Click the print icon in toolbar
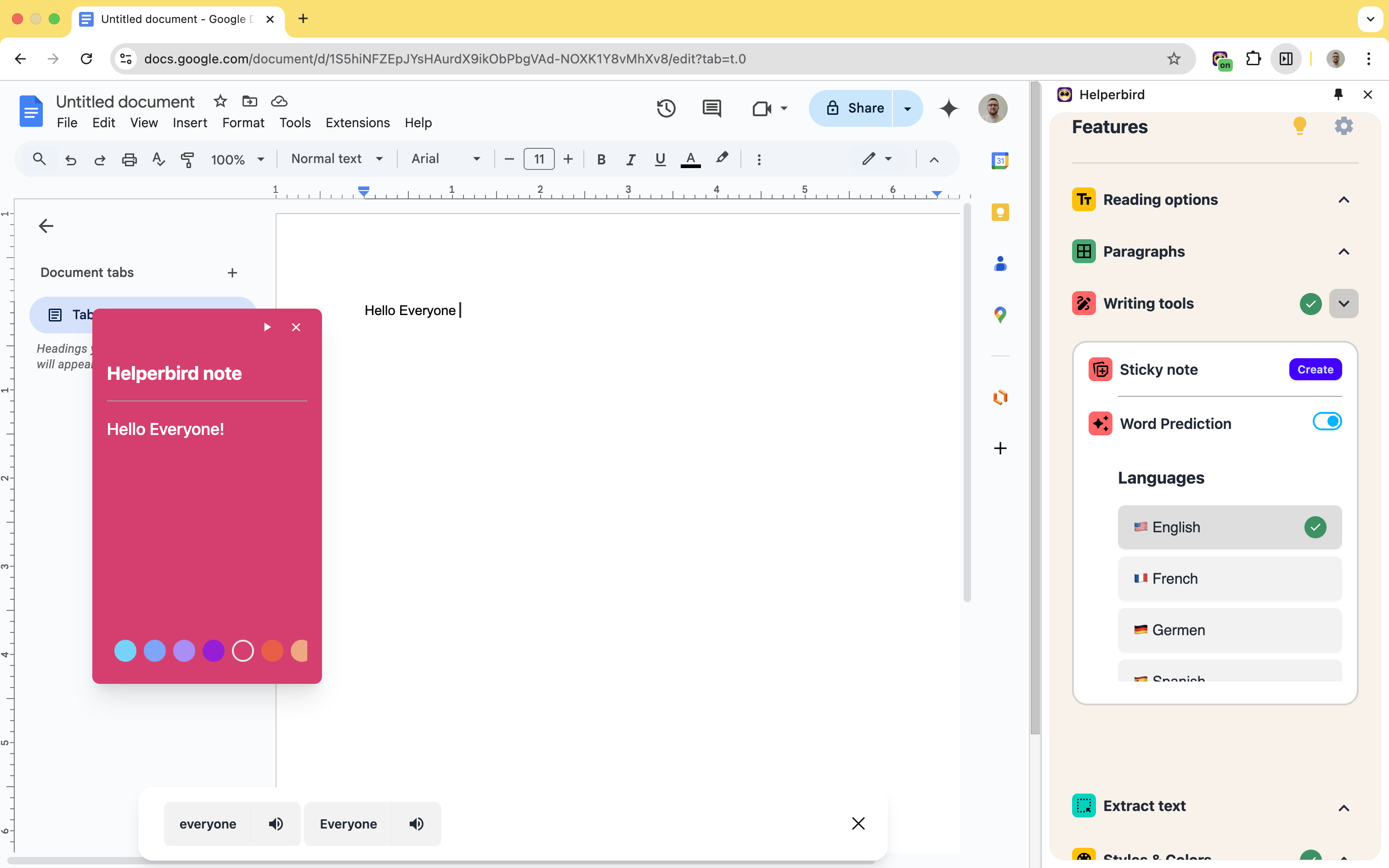1389x868 pixels. [129, 159]
